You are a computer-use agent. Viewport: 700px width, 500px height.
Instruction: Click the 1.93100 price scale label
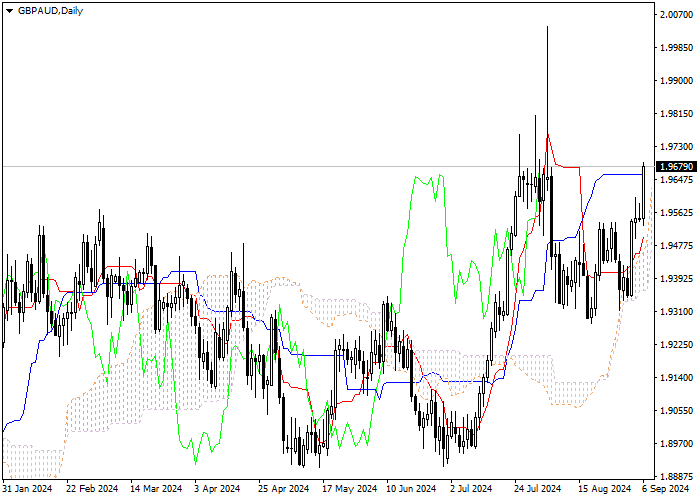click(x=676, y=312)
